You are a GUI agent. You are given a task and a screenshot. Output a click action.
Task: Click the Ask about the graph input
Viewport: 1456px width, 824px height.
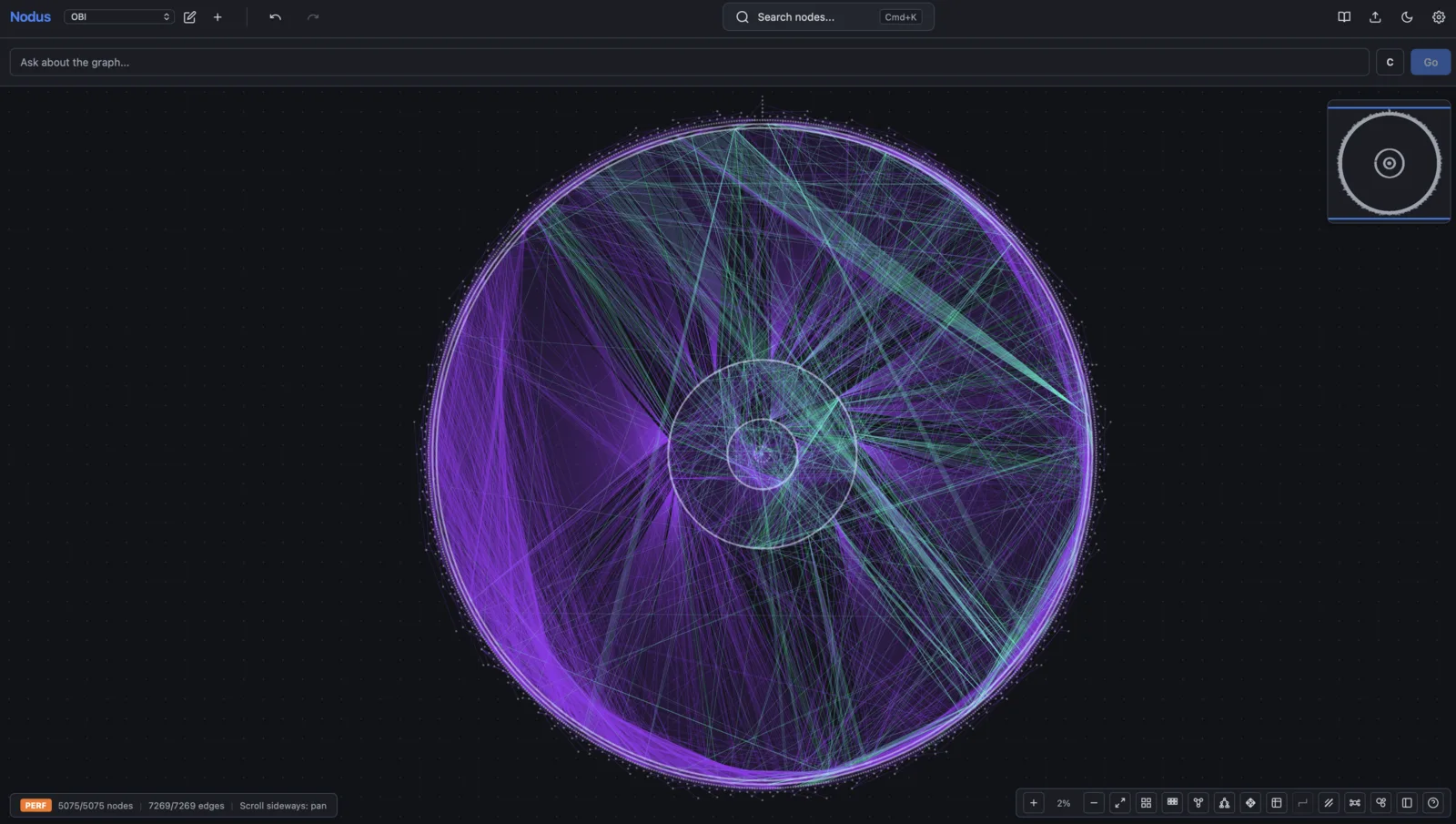(x=689, y=62)
